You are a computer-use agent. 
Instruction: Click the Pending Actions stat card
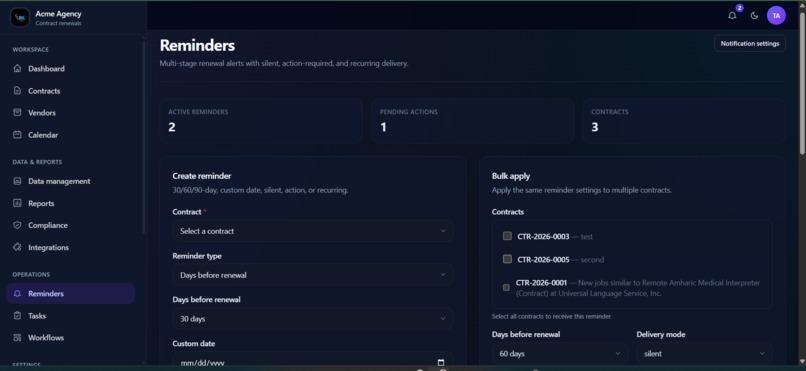click(472, 121)
